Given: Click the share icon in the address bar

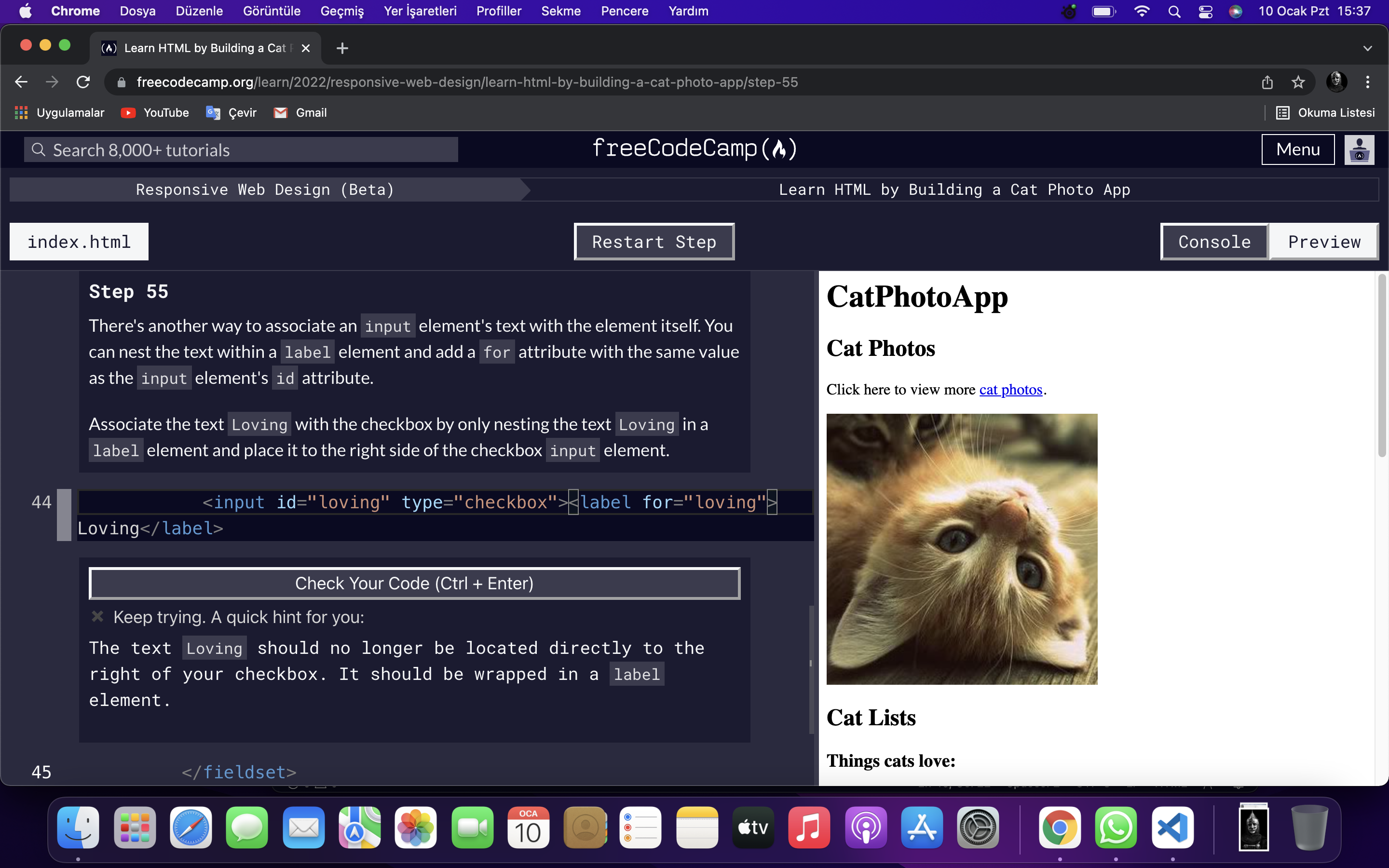Looking at the screenshot, I should pos(1267,81).
